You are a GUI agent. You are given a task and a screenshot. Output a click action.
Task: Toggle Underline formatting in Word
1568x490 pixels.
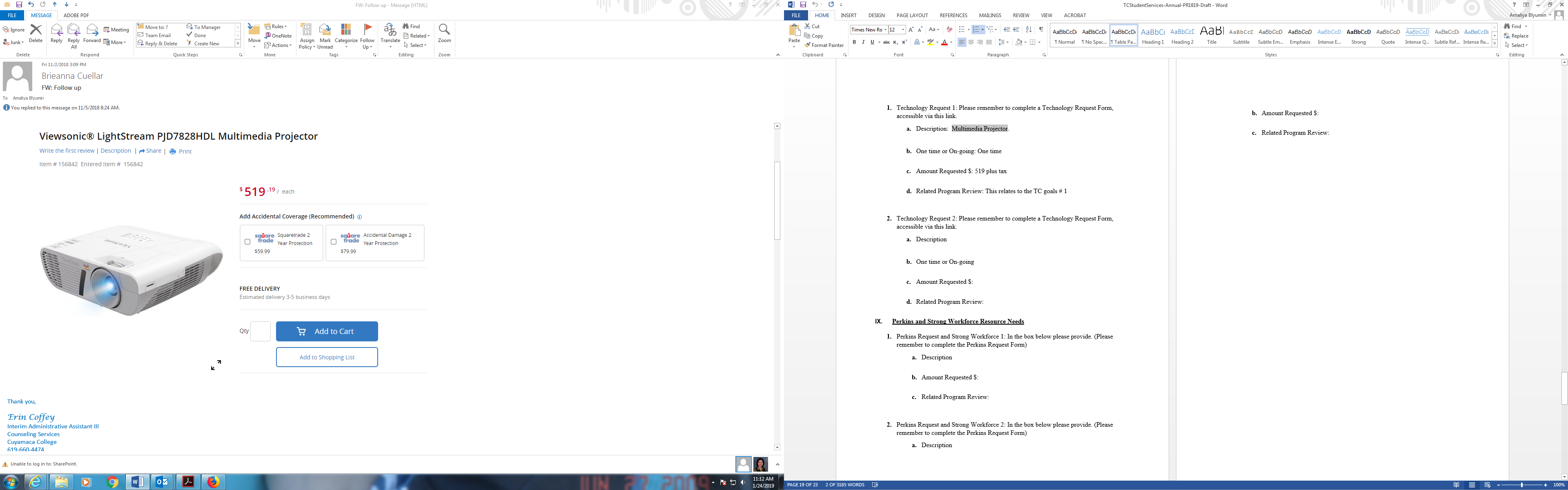pyautogui.click(x=872, y=42)
